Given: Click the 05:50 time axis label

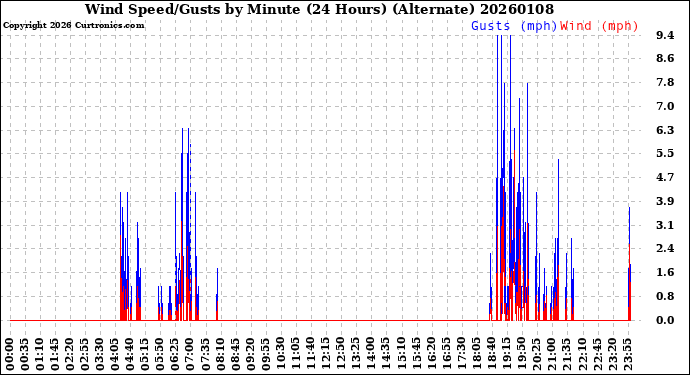Looking at the screenshot, I should 160,355.
